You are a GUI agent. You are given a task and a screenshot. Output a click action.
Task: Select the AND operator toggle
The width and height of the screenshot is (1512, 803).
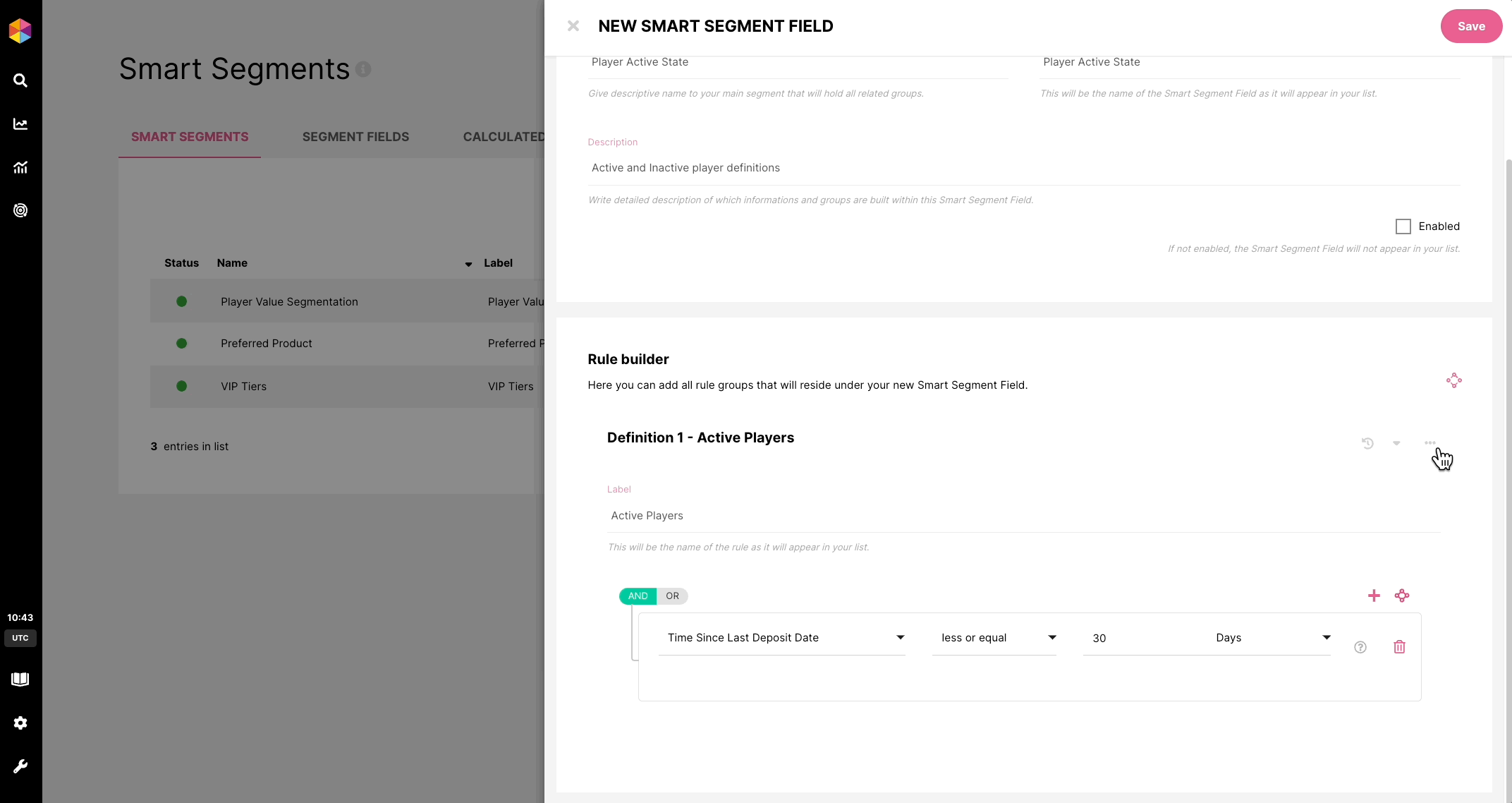[638, 596]
